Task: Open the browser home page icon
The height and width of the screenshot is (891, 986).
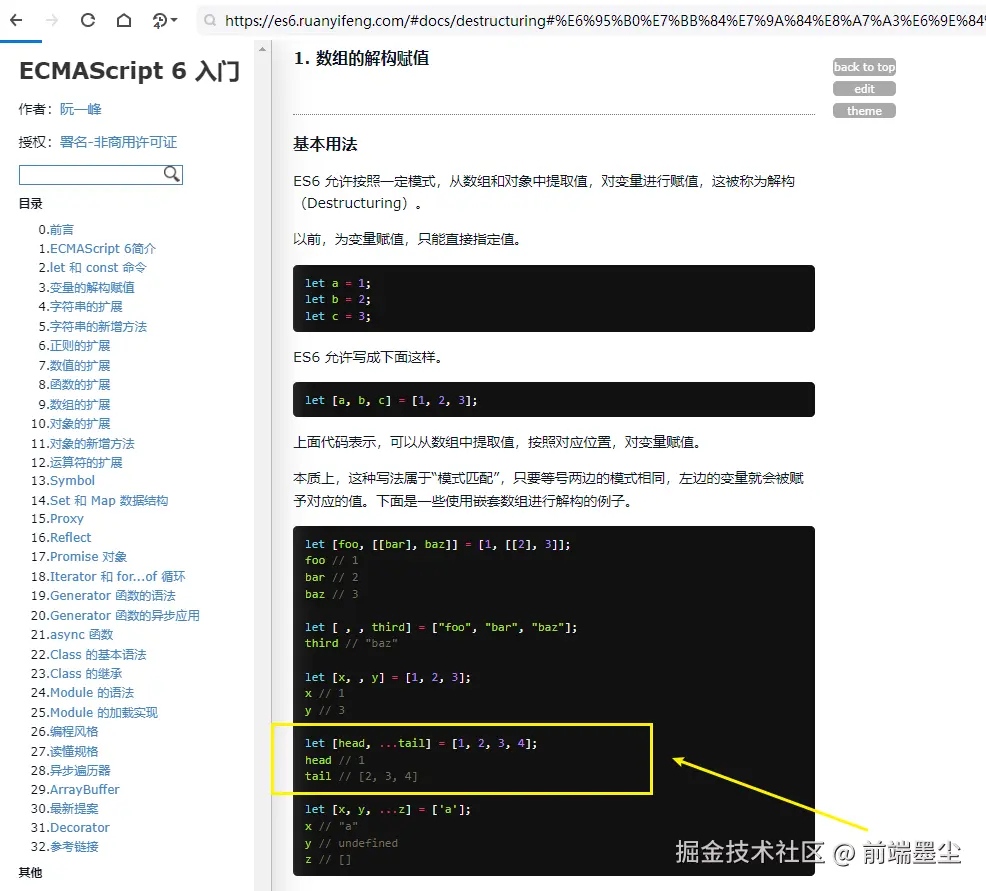Action: (x=124, y=19)
